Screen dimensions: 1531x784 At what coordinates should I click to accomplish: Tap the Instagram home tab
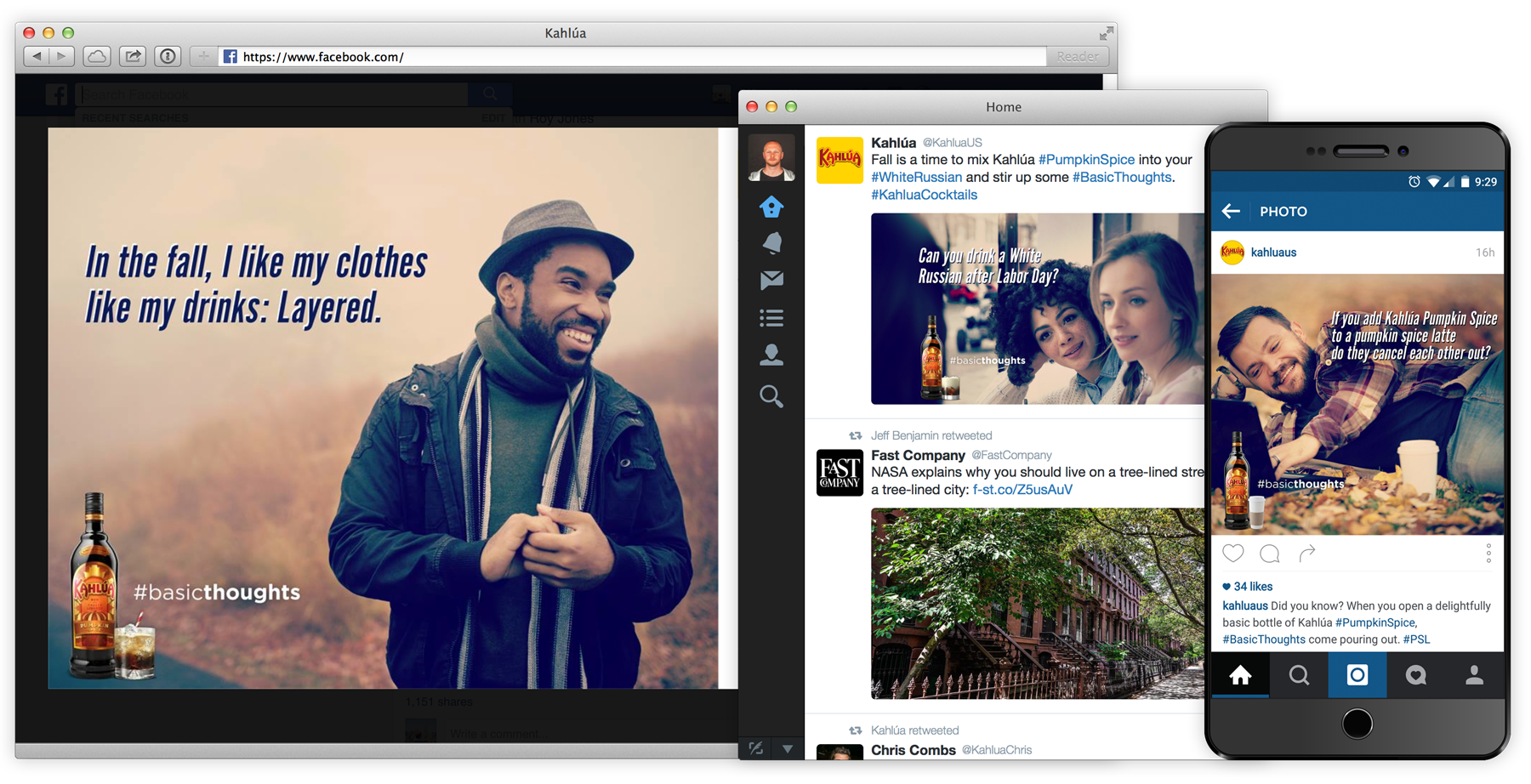click(1240, 675)
